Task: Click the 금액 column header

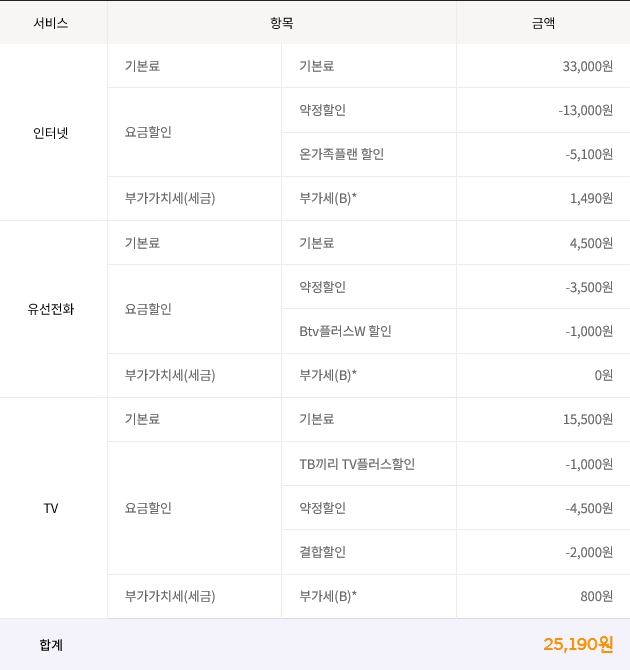Action: click(543, 22)
